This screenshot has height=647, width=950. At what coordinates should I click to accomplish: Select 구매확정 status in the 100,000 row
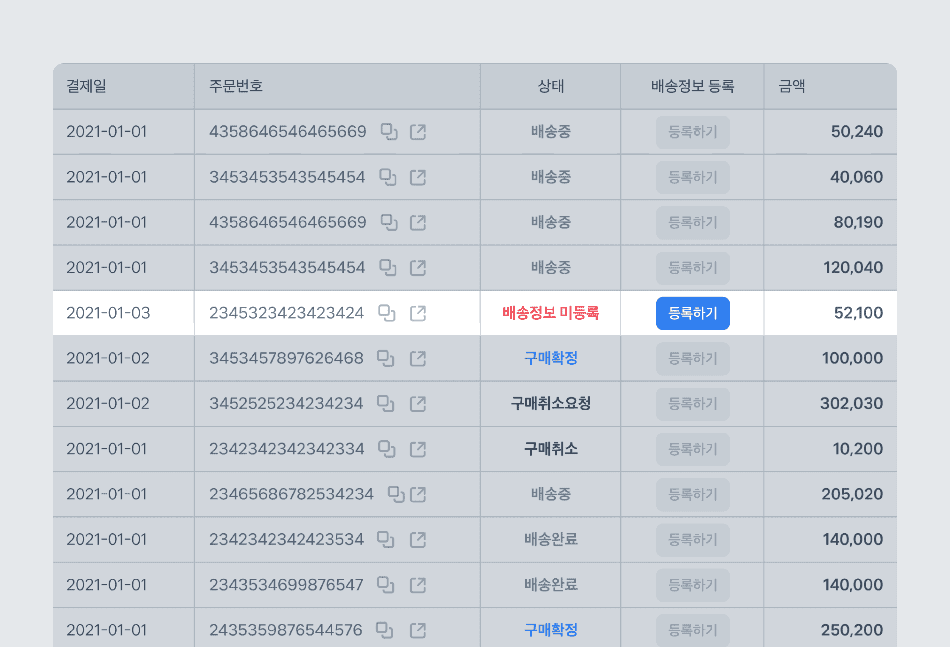coord(551,359)
